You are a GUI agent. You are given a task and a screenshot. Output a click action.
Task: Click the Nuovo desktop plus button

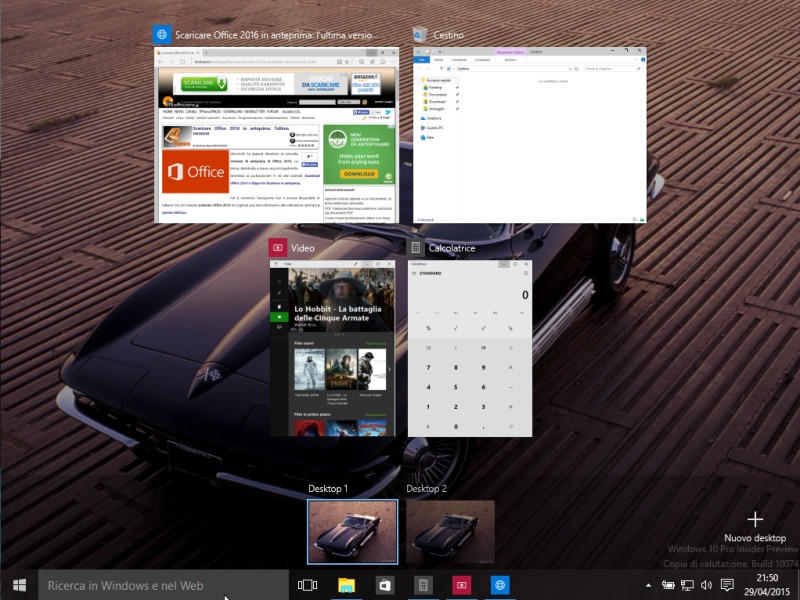(x=756, y=519)
